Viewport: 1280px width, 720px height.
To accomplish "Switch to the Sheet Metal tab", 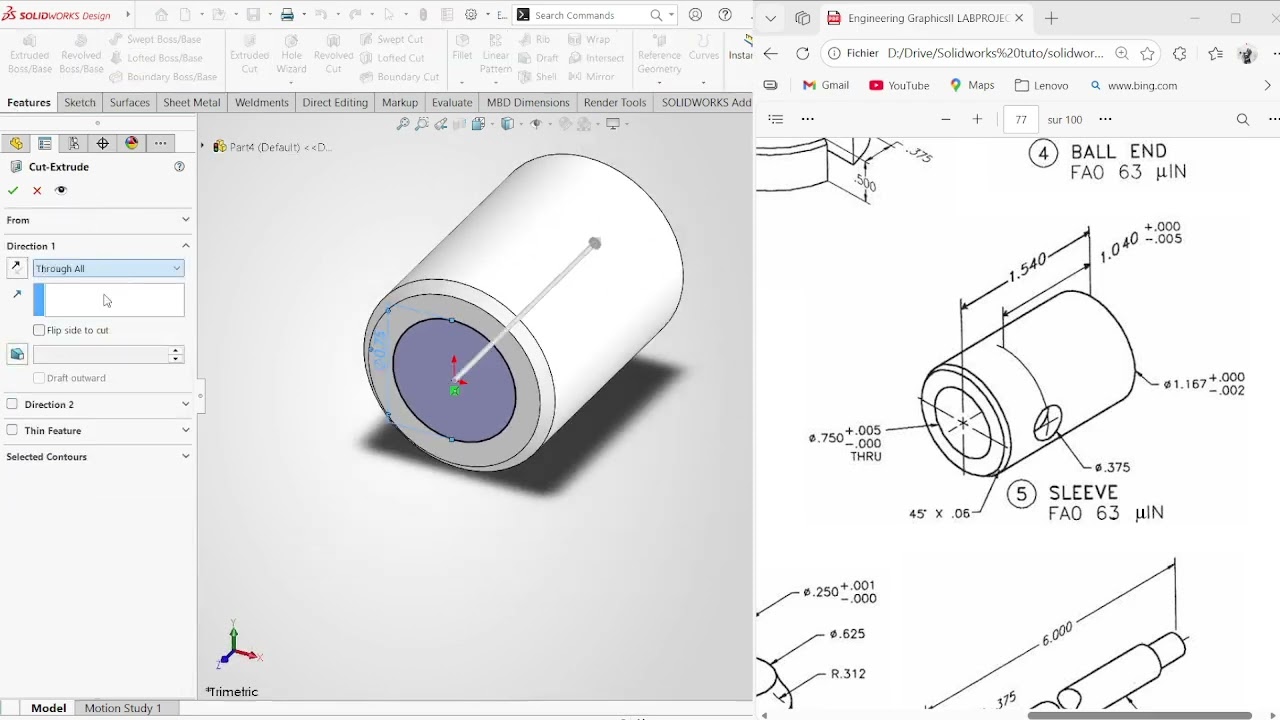I will (x=192, y=102).
